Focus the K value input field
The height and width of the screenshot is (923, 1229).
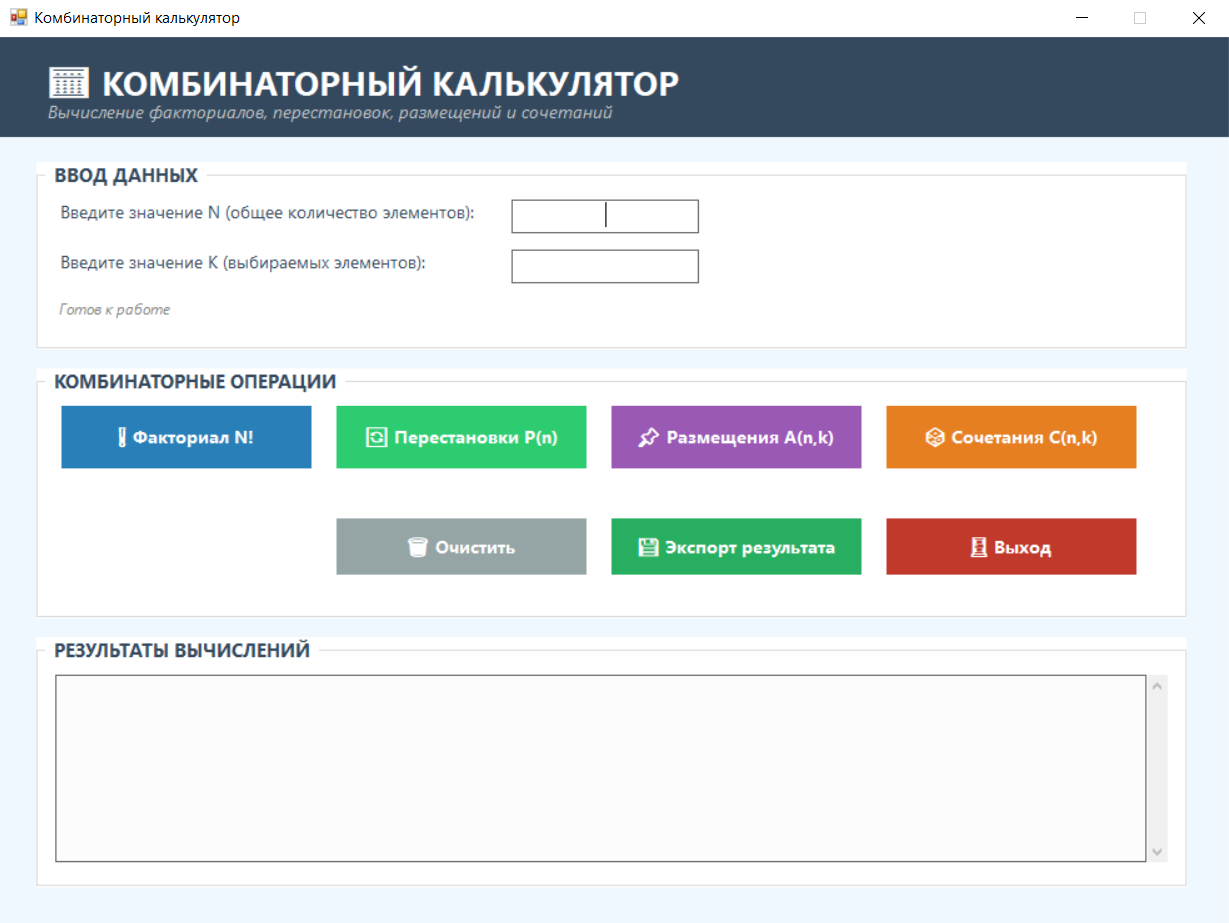[x=604, y=266]
